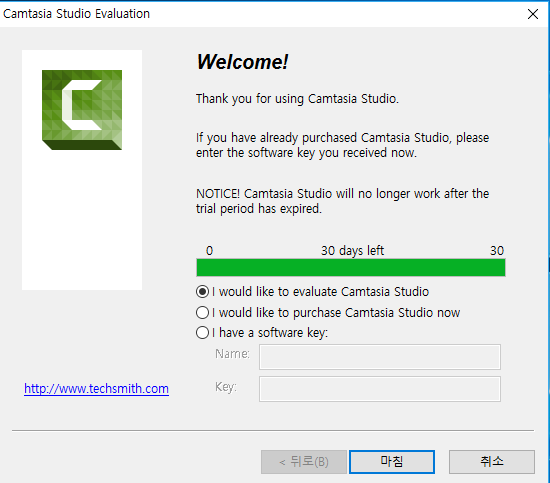550x483 pixels.
Task: Click the 'If you have already purchased' paragraph
Action: [x=342, y=145]
